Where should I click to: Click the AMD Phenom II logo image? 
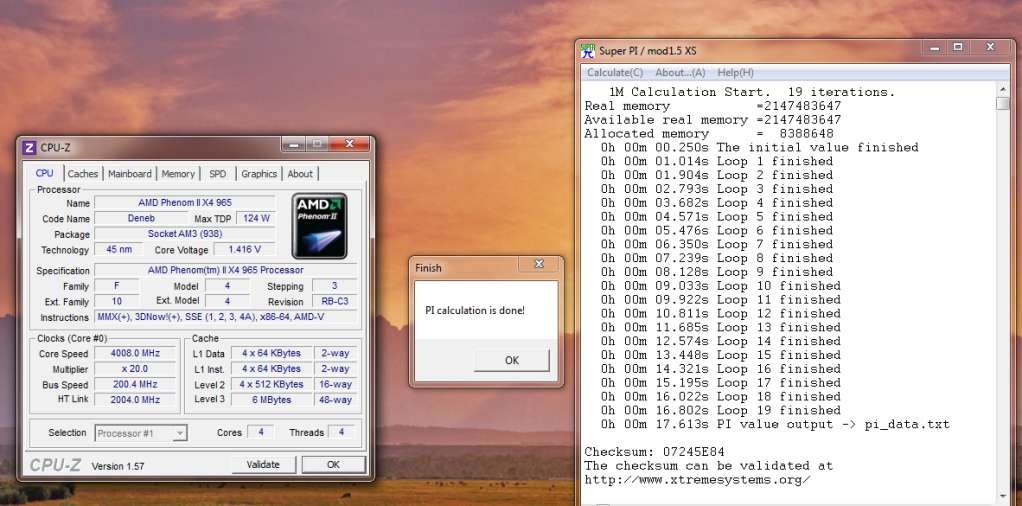point(319,226)
